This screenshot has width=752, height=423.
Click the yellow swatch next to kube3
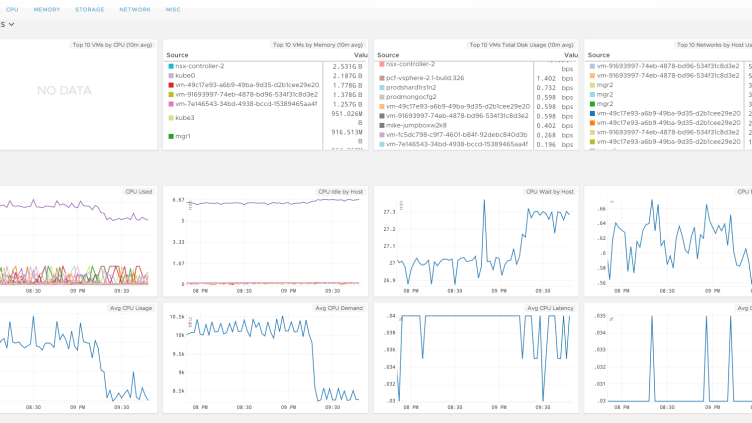171,117
